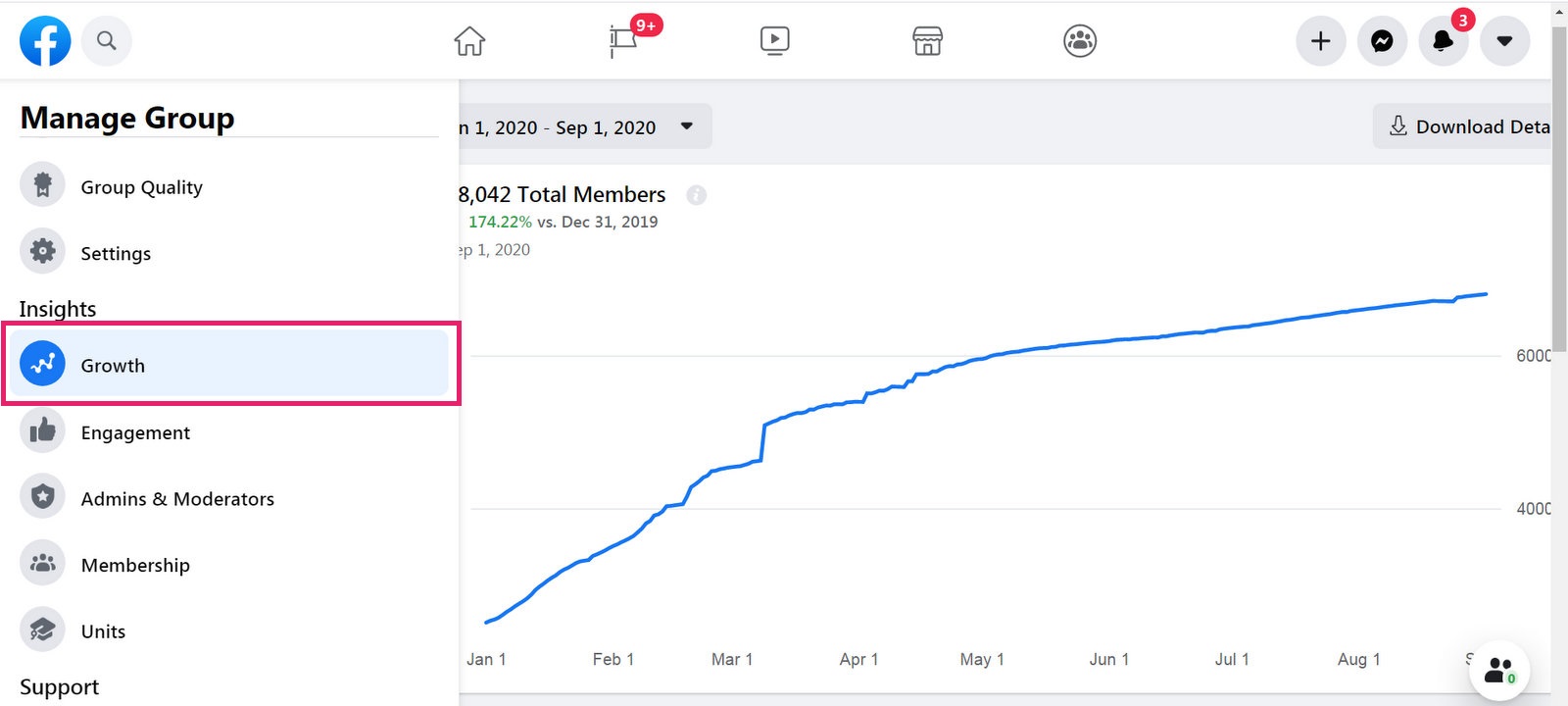Image resolution: width=1568 pixels, height=706 pixels.
Task: Click the Feb 1 axis label
Action: tap(613, 659)
